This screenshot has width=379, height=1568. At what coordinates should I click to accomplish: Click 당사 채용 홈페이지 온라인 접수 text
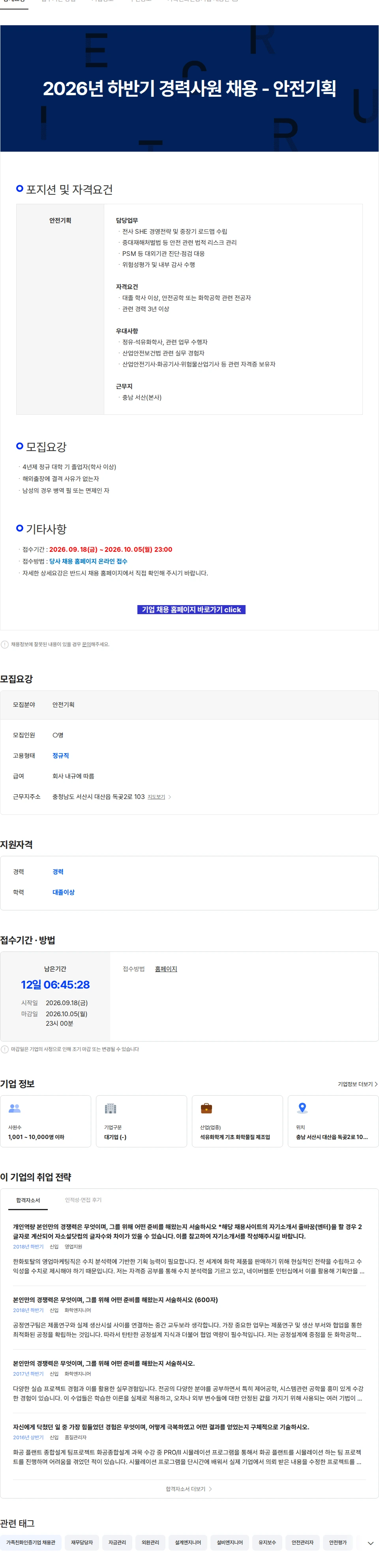[x=88, y=561]
